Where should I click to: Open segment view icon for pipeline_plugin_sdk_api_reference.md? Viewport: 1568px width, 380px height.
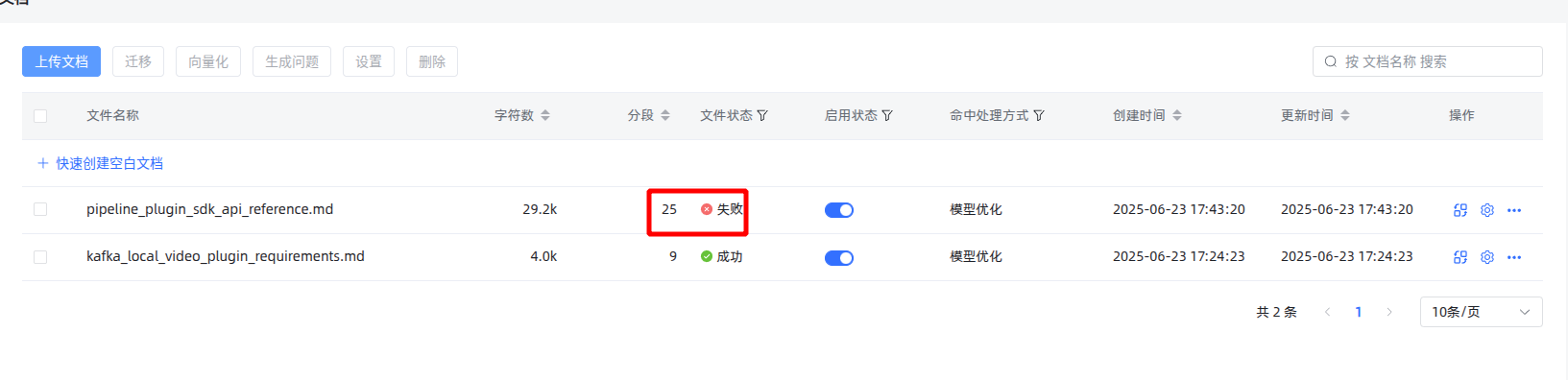click(x=1459, y=210)
